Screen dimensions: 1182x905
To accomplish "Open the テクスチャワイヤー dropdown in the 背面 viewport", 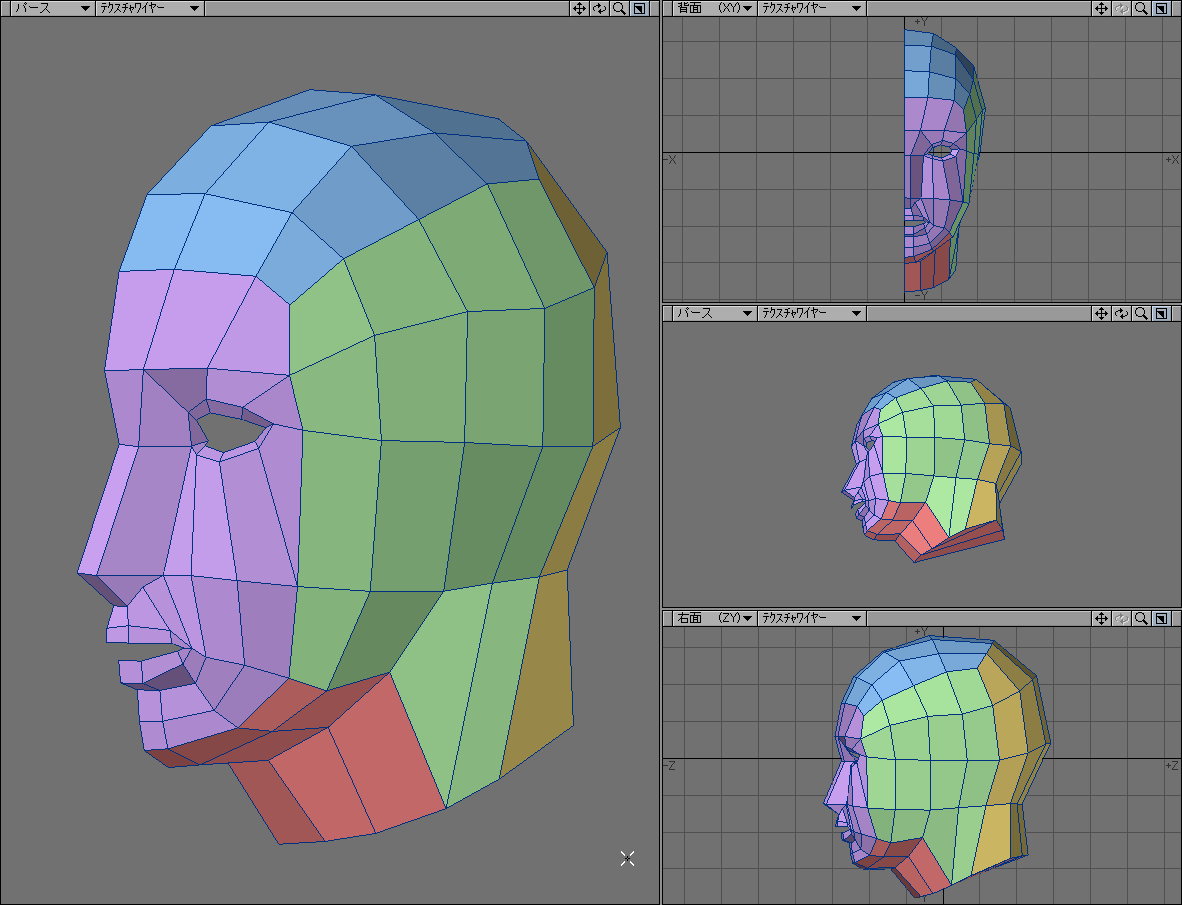I will (810, 8).
